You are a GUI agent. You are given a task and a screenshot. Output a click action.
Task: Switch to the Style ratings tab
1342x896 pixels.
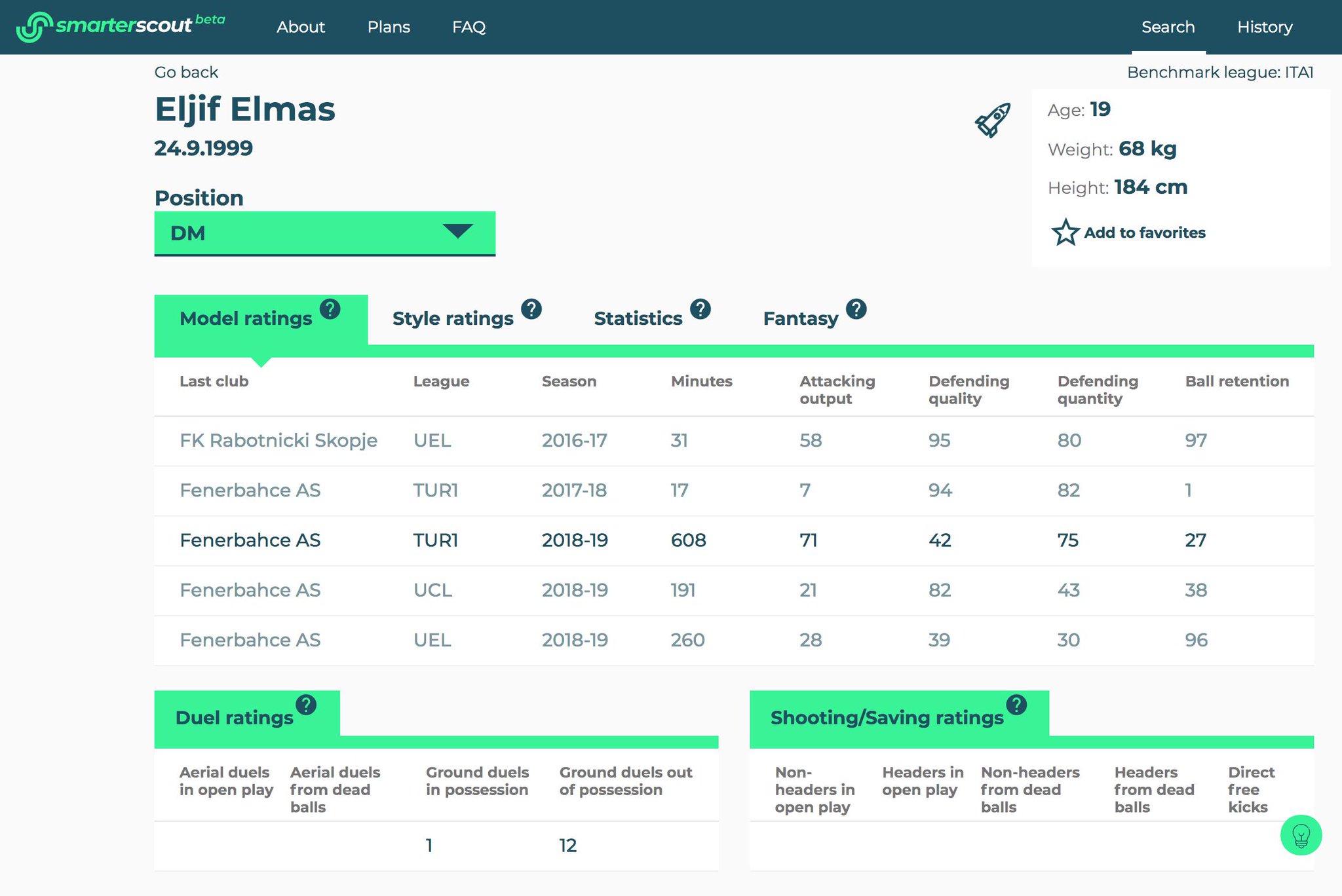453,319
